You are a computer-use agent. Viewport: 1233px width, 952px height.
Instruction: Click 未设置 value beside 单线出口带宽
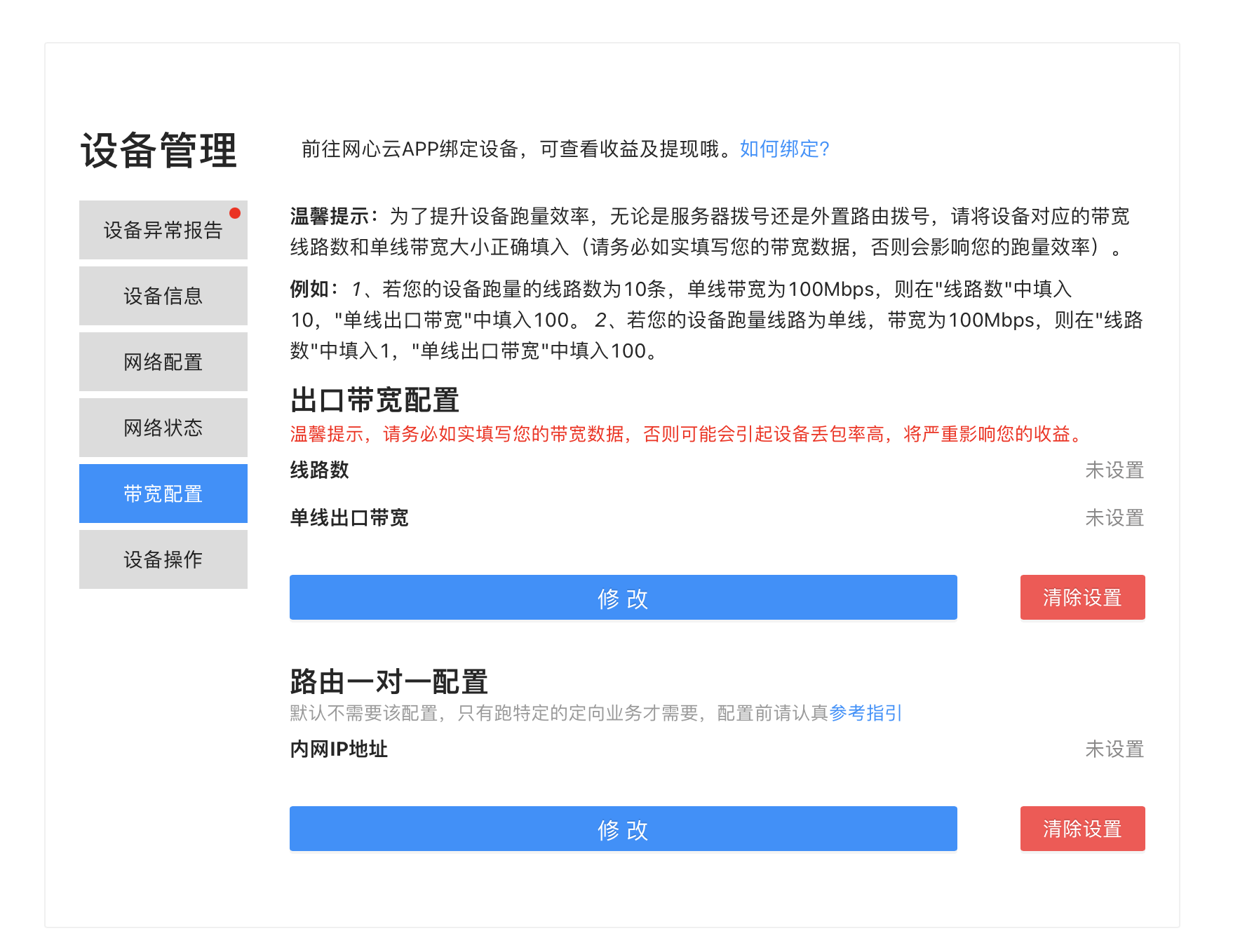(1114, 517)
